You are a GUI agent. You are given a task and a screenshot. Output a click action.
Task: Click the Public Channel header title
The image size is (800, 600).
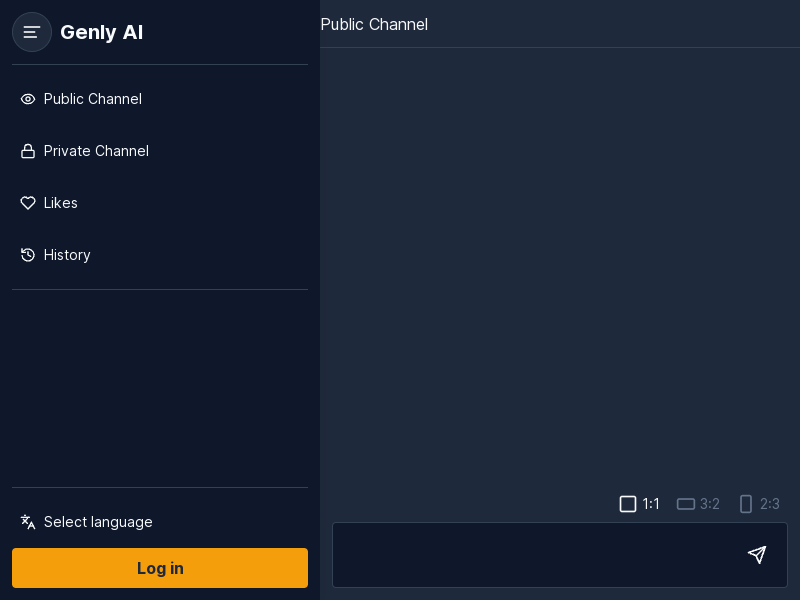[x=374, y=24]
